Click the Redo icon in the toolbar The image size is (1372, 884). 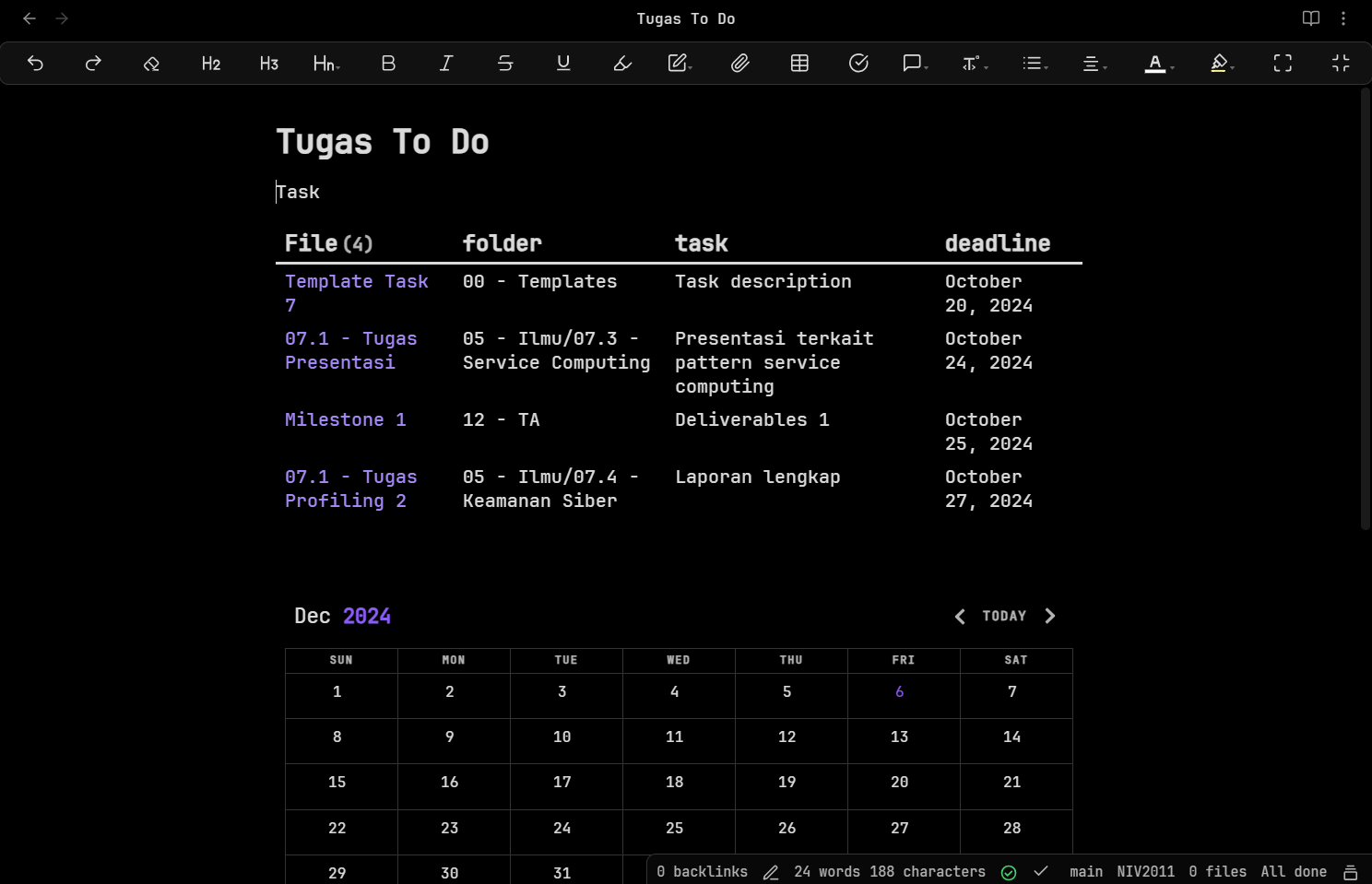pos(92,63)
